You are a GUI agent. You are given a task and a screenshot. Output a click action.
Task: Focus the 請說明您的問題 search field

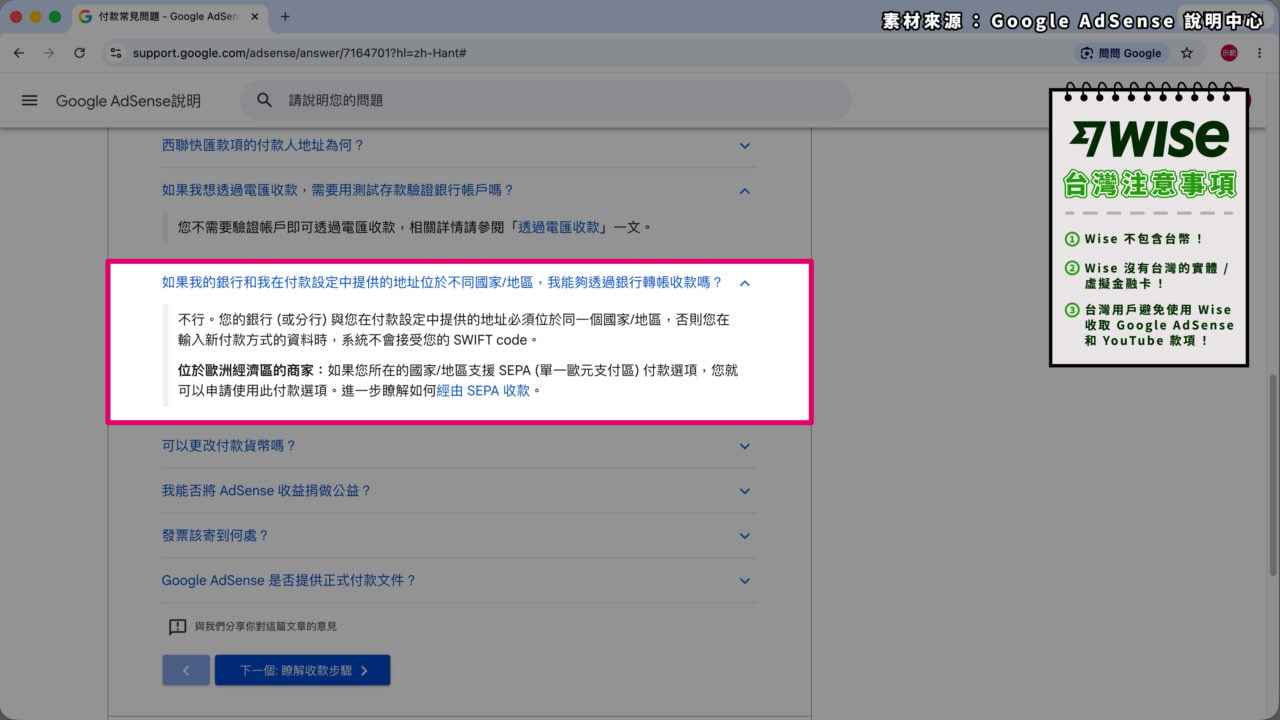[x=545, y=100]
